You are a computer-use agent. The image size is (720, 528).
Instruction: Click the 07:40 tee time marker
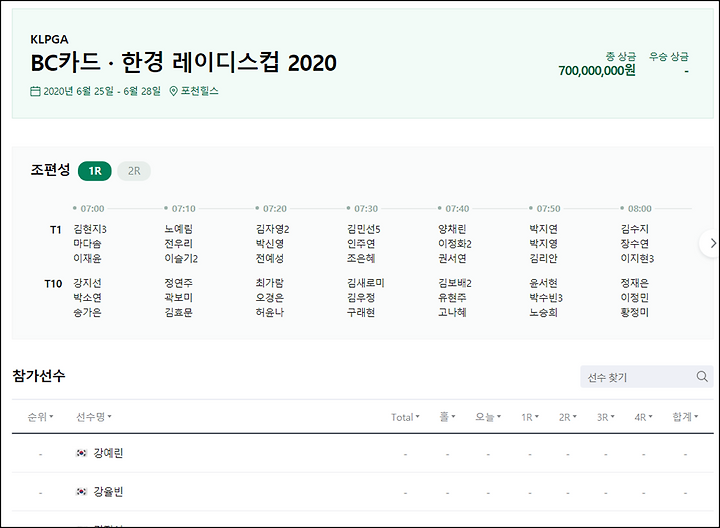(453, 208)
